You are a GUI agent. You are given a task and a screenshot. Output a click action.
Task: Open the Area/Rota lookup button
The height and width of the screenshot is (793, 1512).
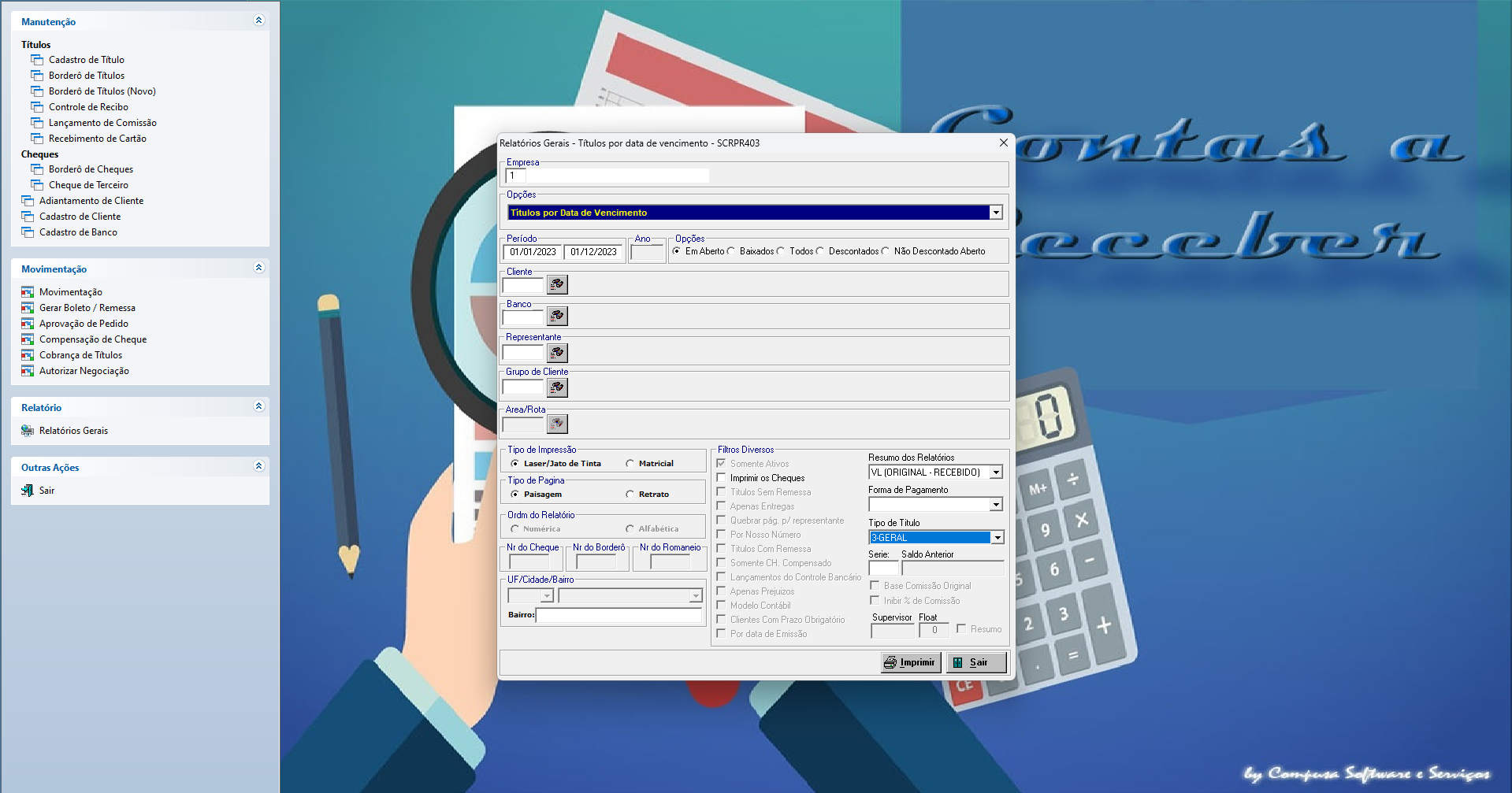click(x=557, y=424)
